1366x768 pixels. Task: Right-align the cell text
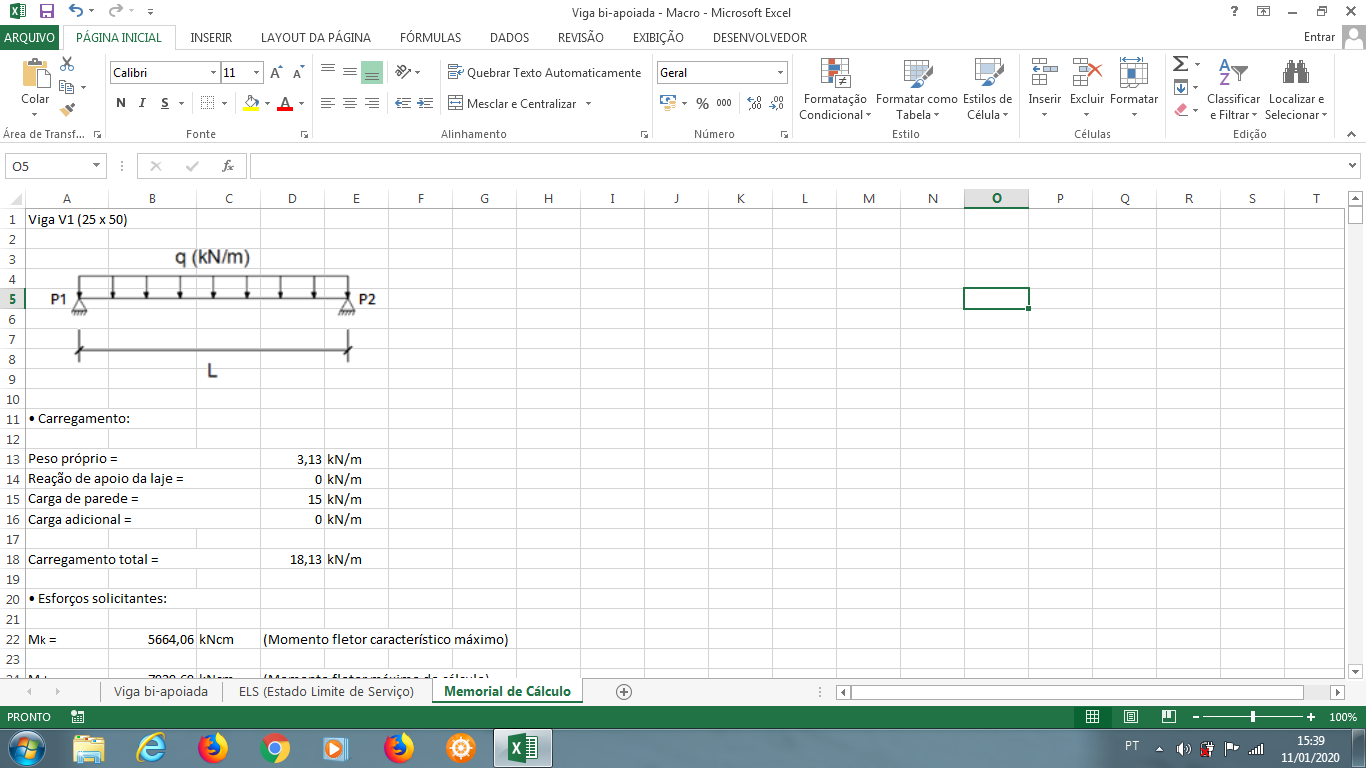372,103
